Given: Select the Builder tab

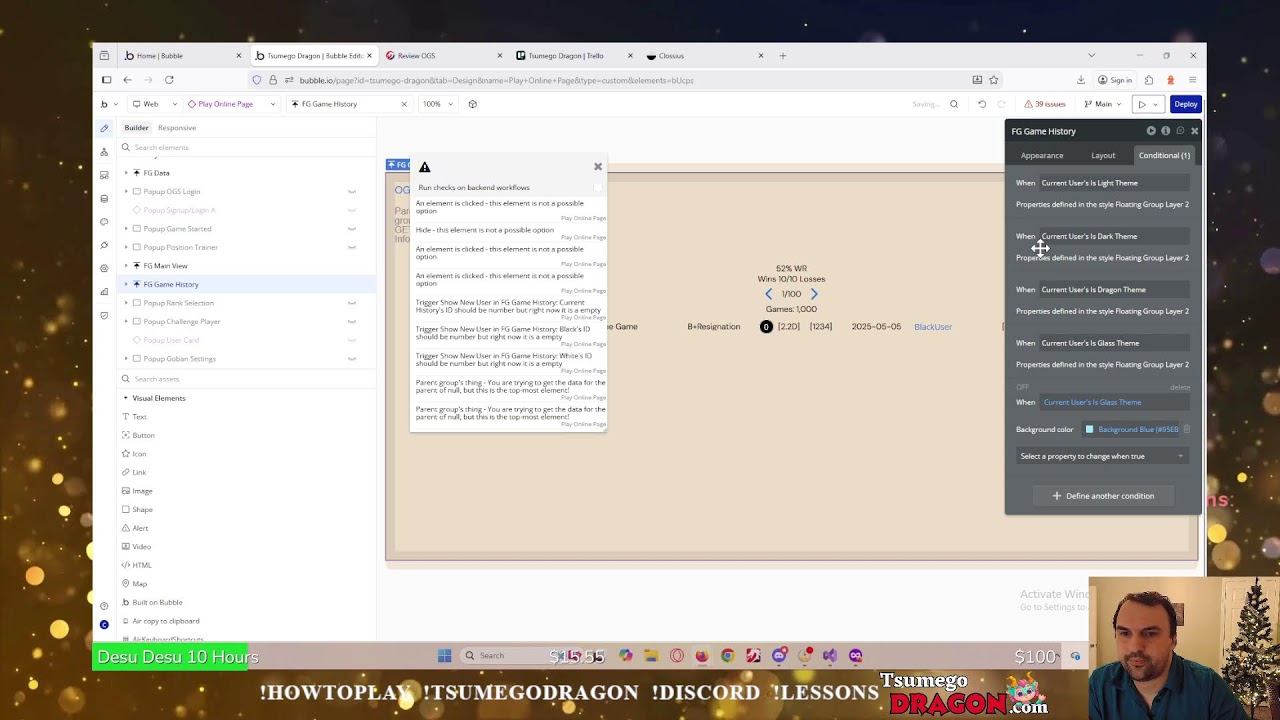Looking at the screenshot, I should (136, 128).
